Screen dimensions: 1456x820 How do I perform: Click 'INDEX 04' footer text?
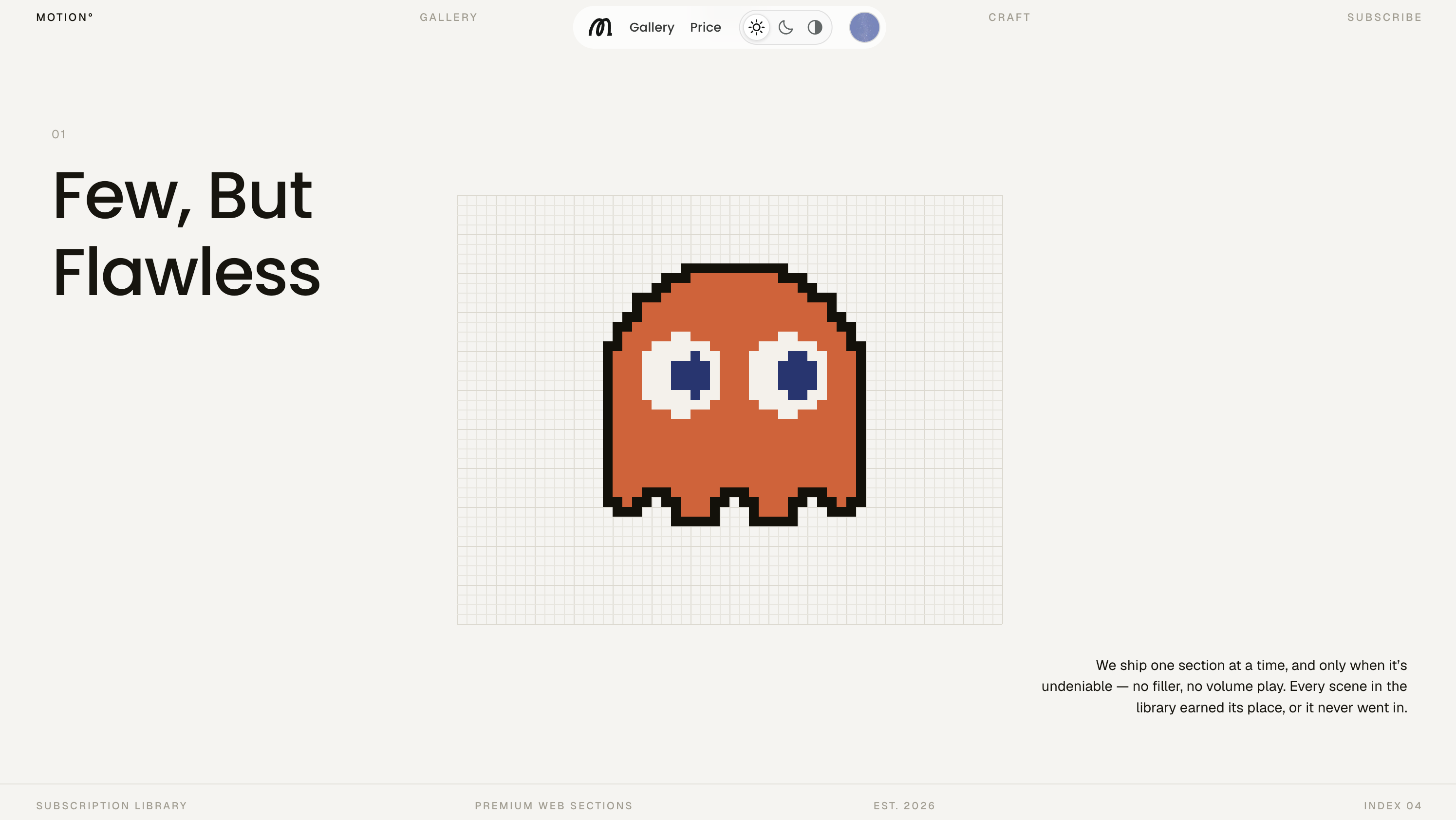[1393, 805]
